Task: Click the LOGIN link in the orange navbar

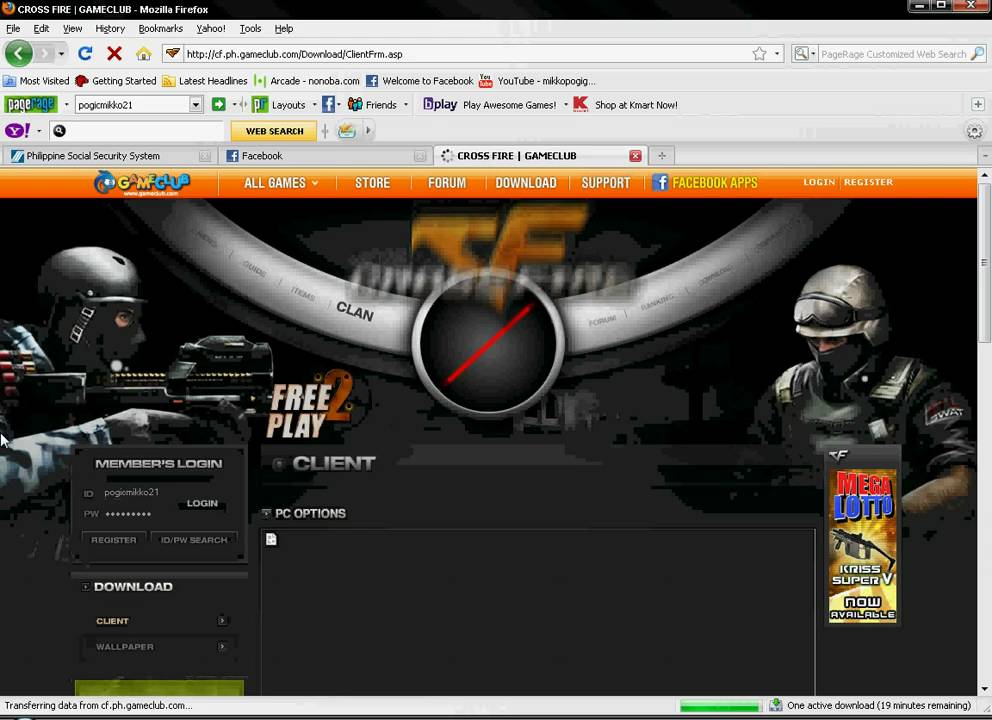Action: pos(819,182)
